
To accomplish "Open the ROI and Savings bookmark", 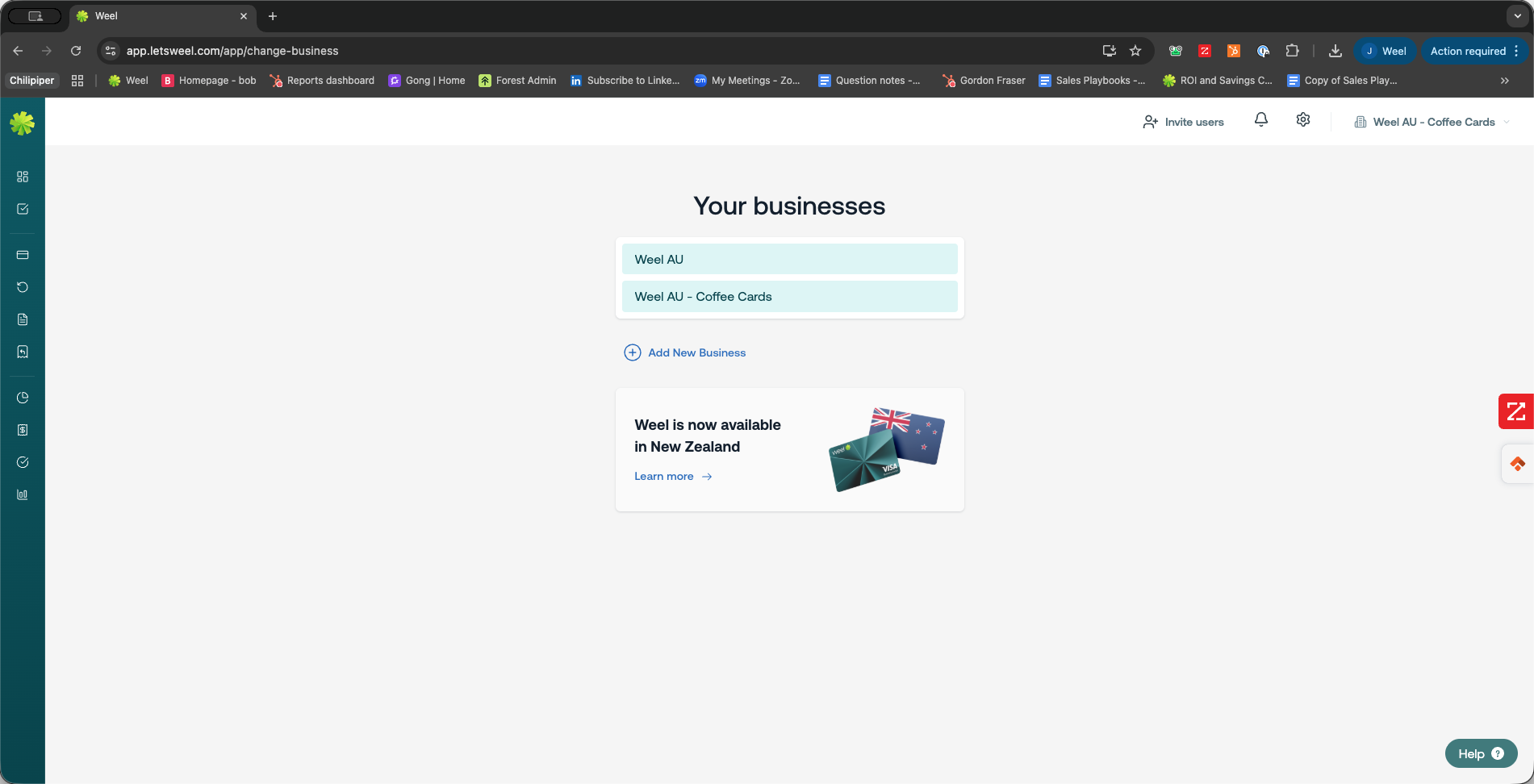I will [1217, 81].
